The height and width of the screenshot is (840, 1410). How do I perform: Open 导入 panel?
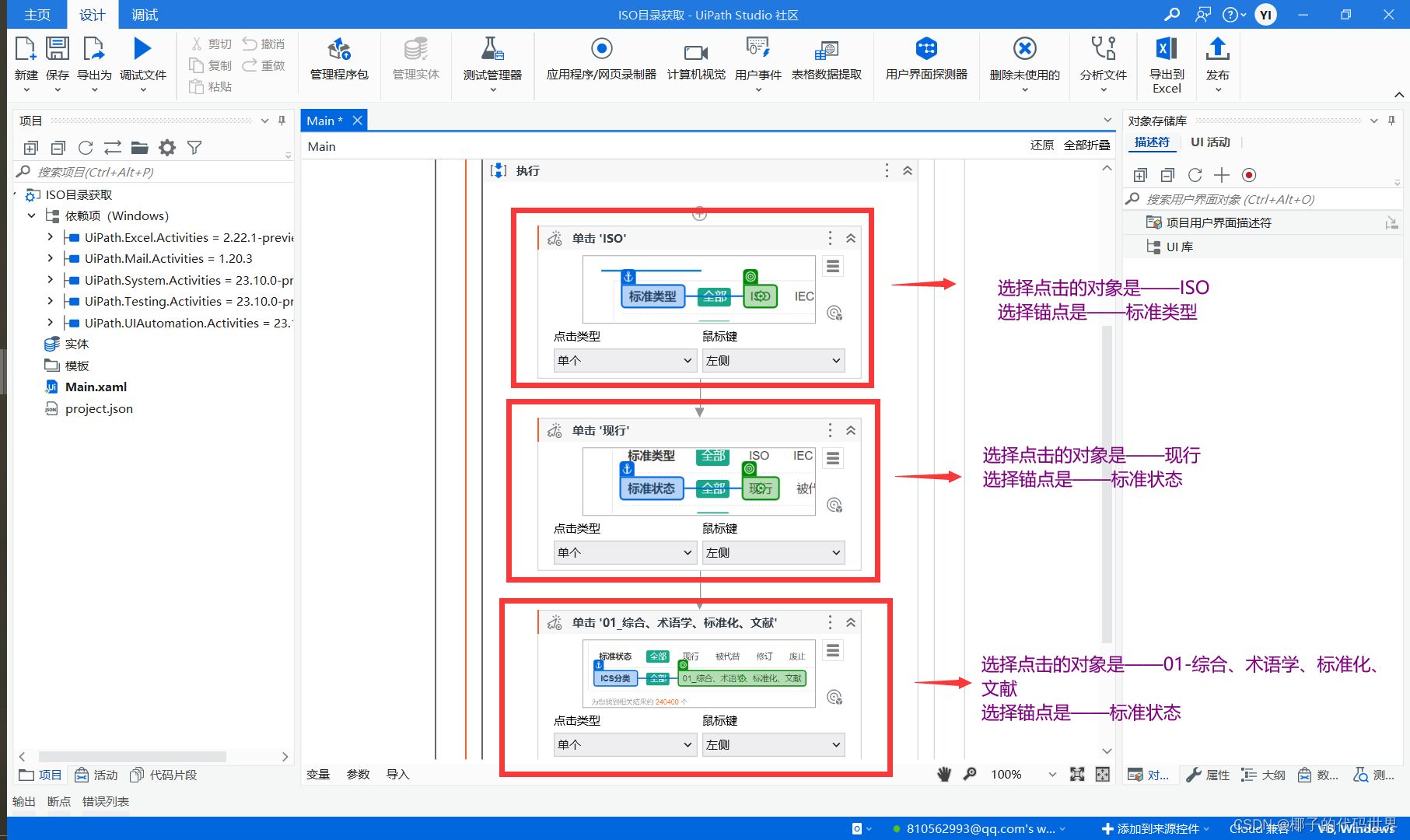click(397, 774)
